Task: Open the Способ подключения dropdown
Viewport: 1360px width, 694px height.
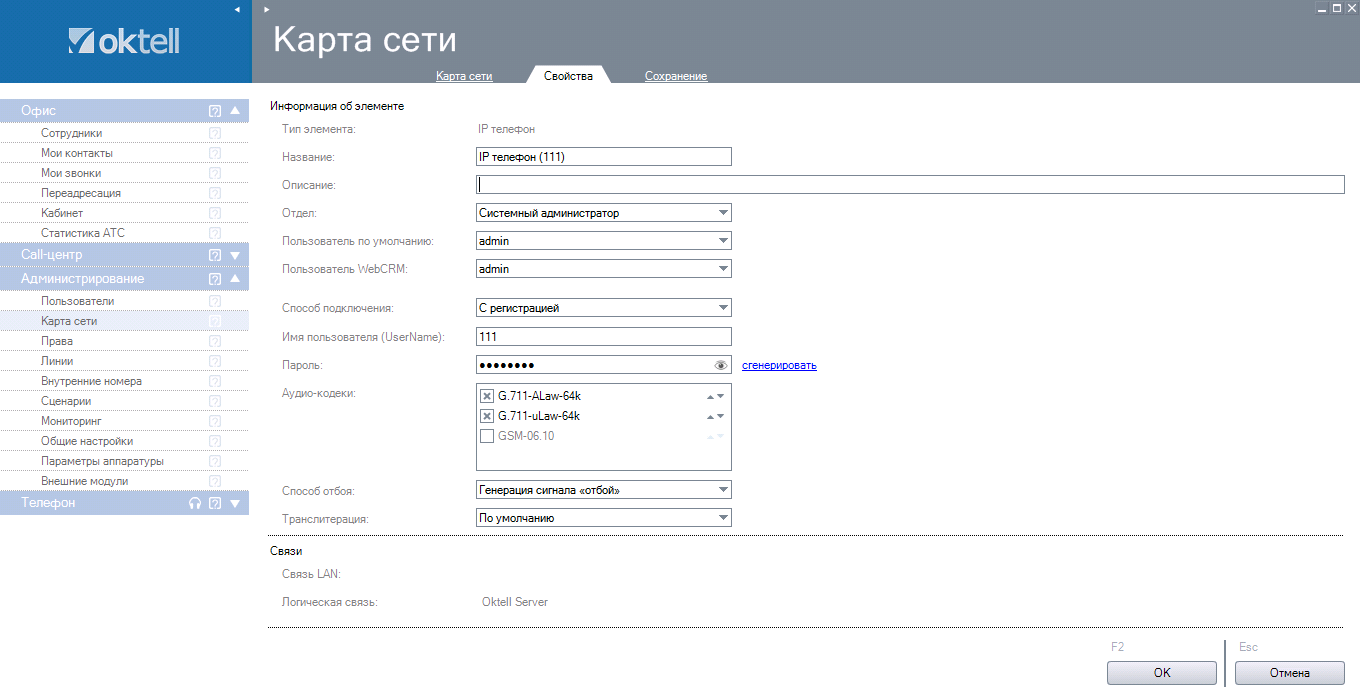Action: click(x=603, y=308)
